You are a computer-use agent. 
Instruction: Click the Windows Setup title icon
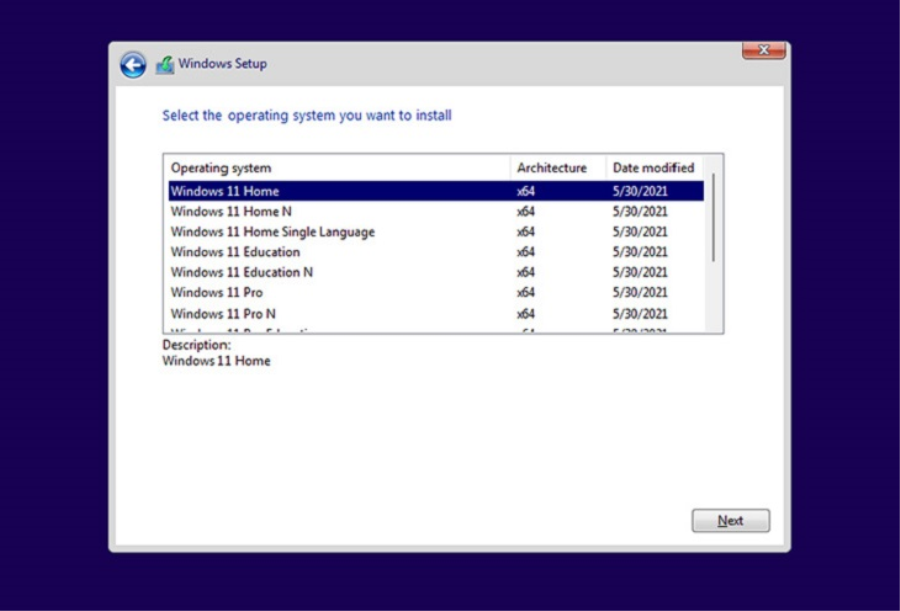click(x=165, y=64)
